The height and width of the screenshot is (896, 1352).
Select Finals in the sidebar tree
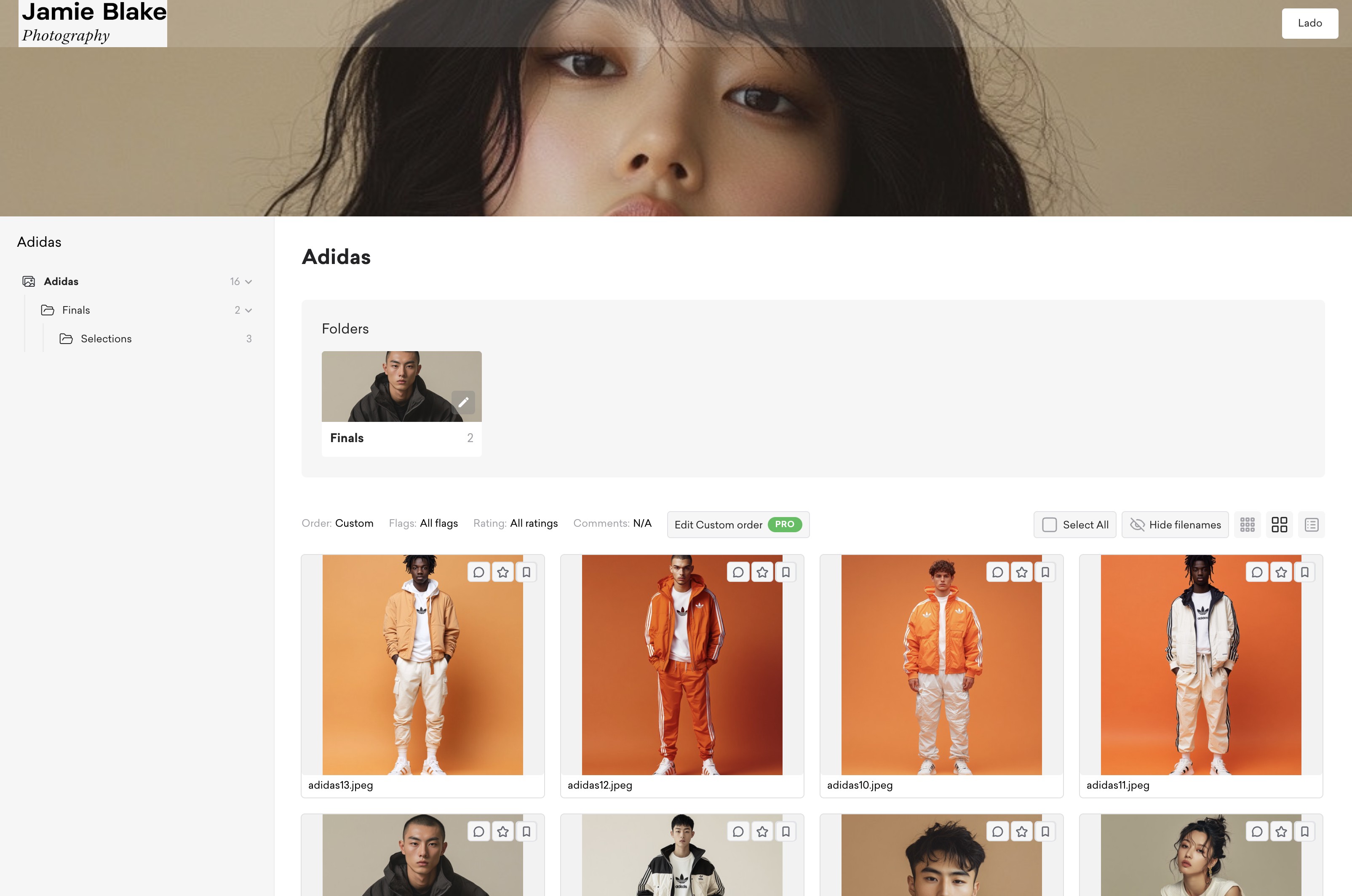coord(76,310)
